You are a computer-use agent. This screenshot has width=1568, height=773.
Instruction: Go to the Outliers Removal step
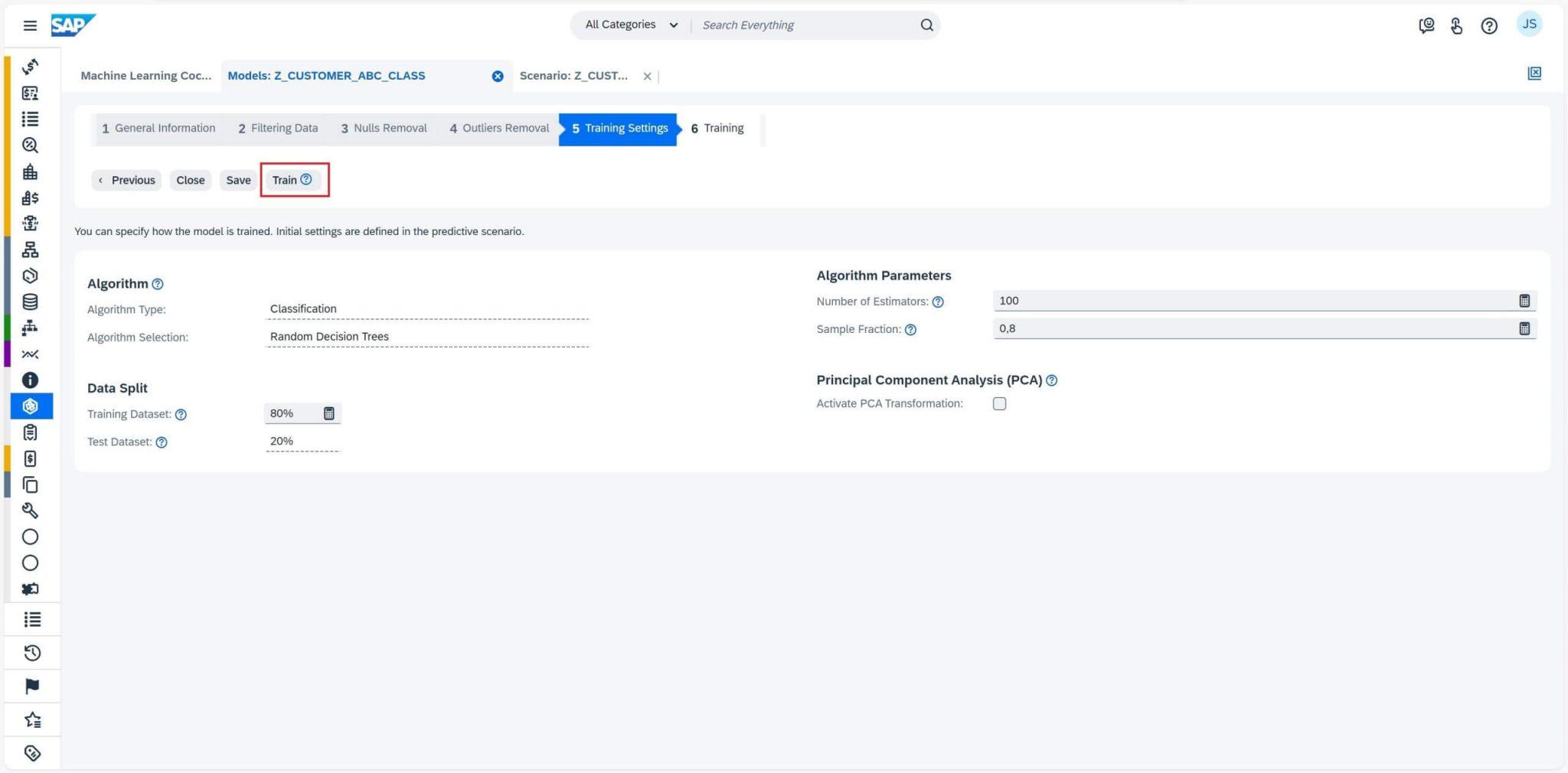pyautogui.click(x=498, y=128)
